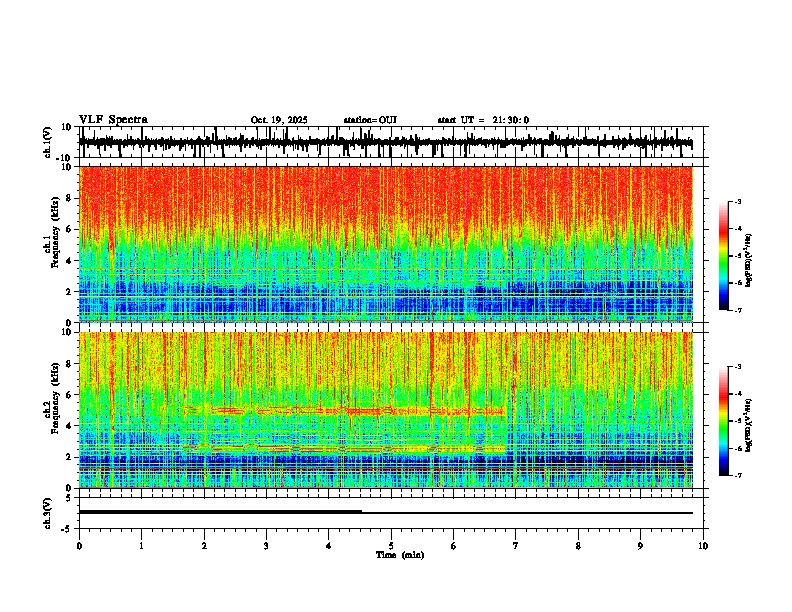792x612 pixels.
Task: Click the "-3" label on ch.1 color scale
Action: pyautogui.click(x=737, y=201)
